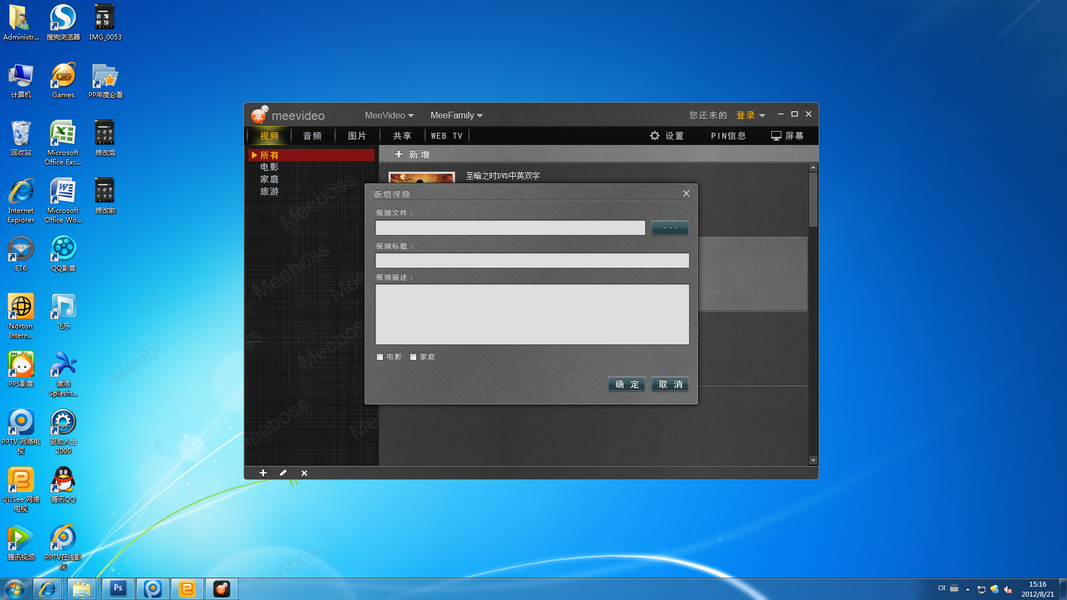
Task: Open Internet Explorer desktop icon
Action: (x=20, y=200)
